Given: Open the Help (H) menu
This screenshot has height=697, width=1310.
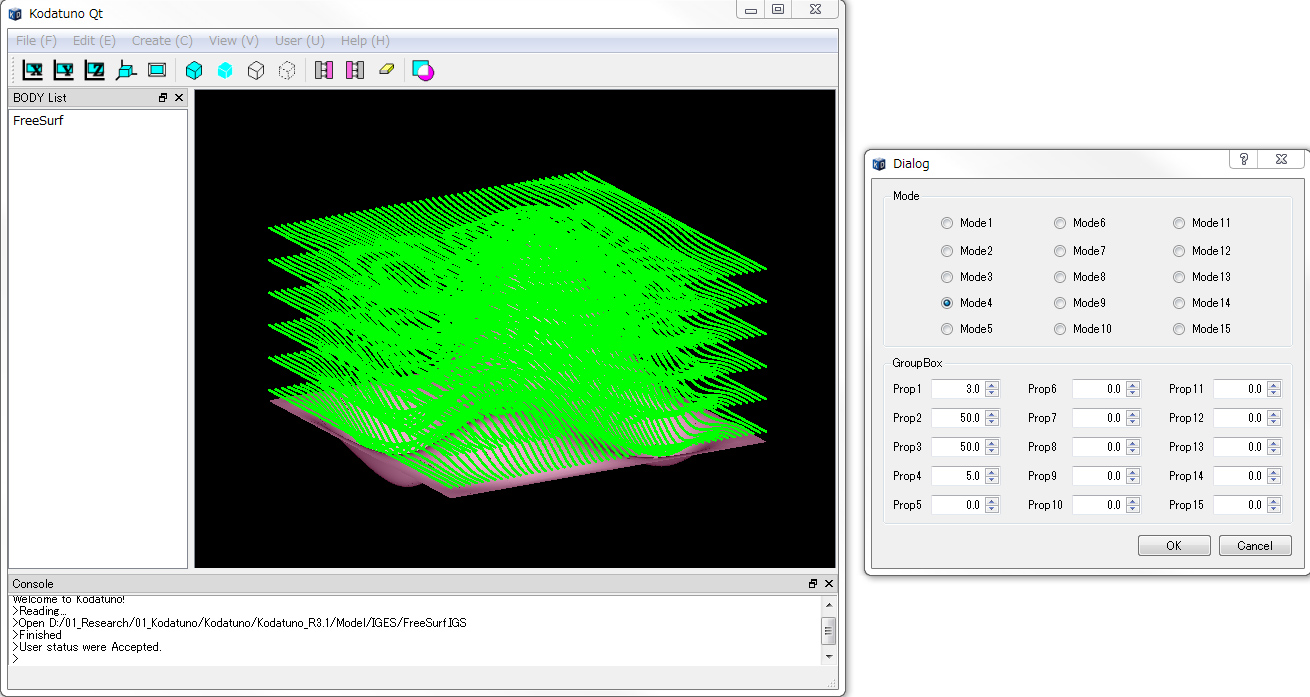Looking at the screenshot, I should click(x=365, y=41).
